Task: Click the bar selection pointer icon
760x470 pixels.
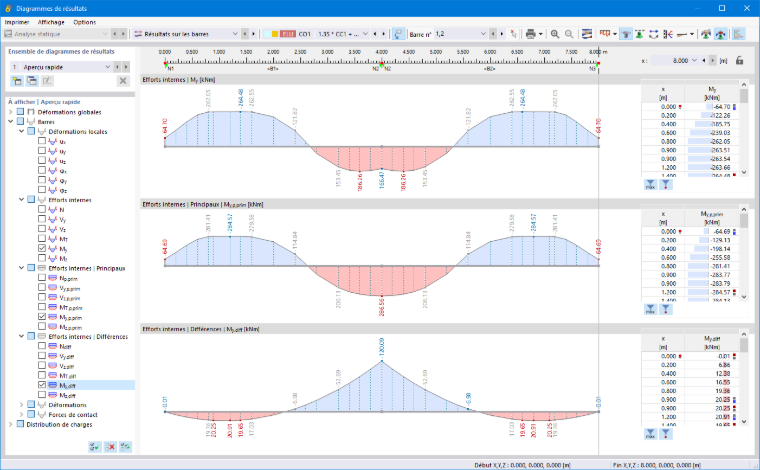Action: [514, 34]
